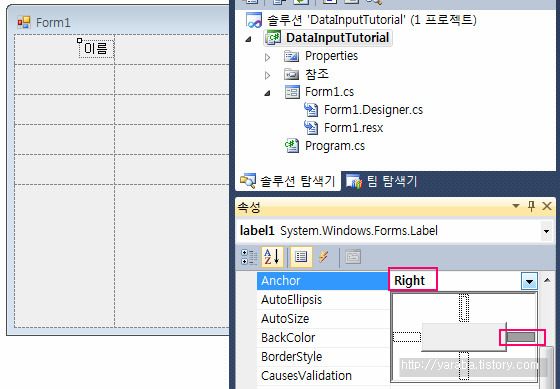Select Program.cs file
The height and width of the screenshot is (389, 560).
(335, 146)
